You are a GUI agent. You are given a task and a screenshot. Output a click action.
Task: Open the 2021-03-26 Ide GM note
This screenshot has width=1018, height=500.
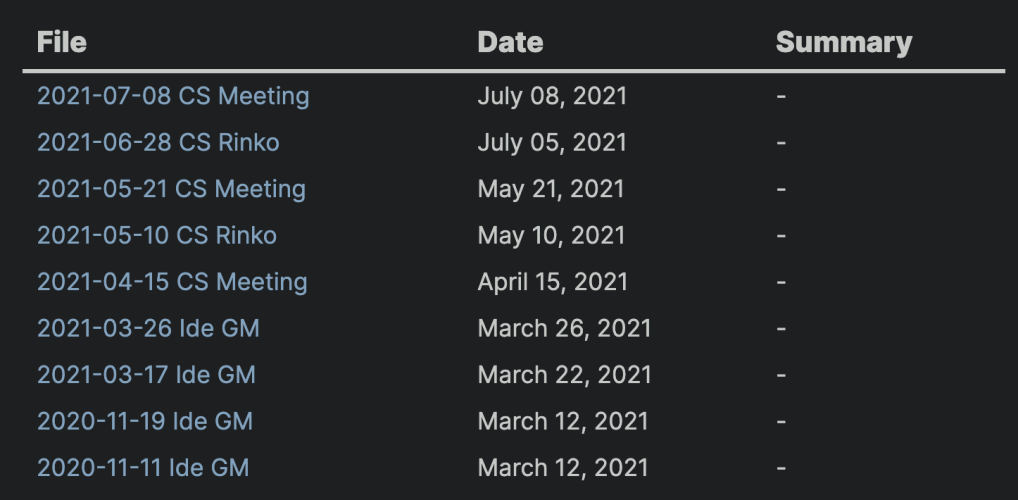[x=148, y=329]
